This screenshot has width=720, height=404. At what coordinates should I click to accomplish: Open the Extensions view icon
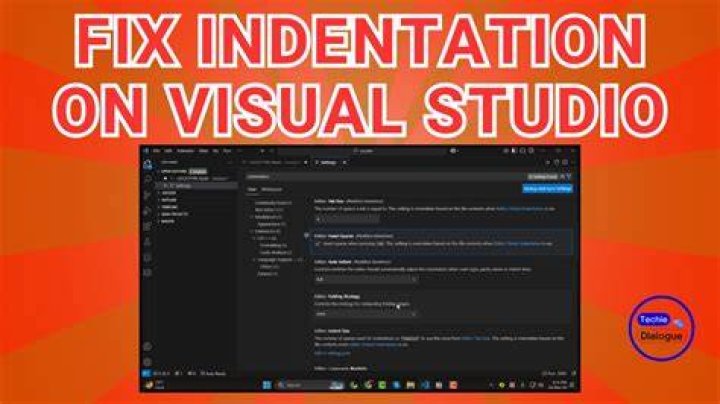point(148,226)
